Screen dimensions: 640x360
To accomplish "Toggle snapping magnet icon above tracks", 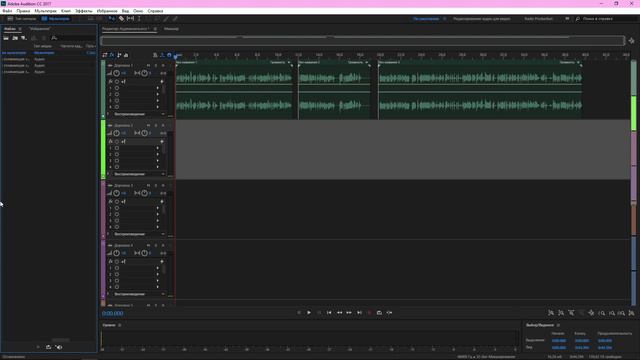I will point(169,55).
